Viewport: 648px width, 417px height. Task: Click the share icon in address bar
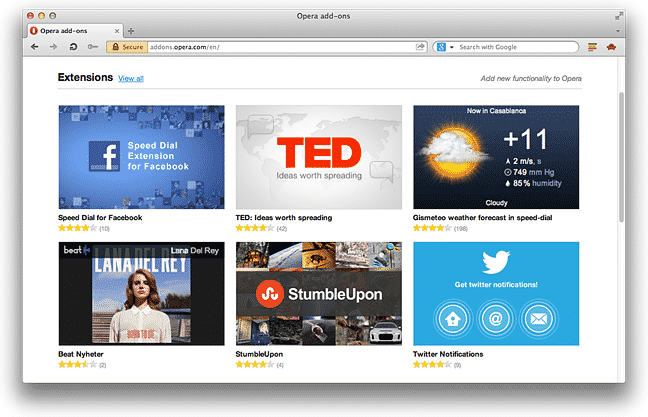pos(420,47)
